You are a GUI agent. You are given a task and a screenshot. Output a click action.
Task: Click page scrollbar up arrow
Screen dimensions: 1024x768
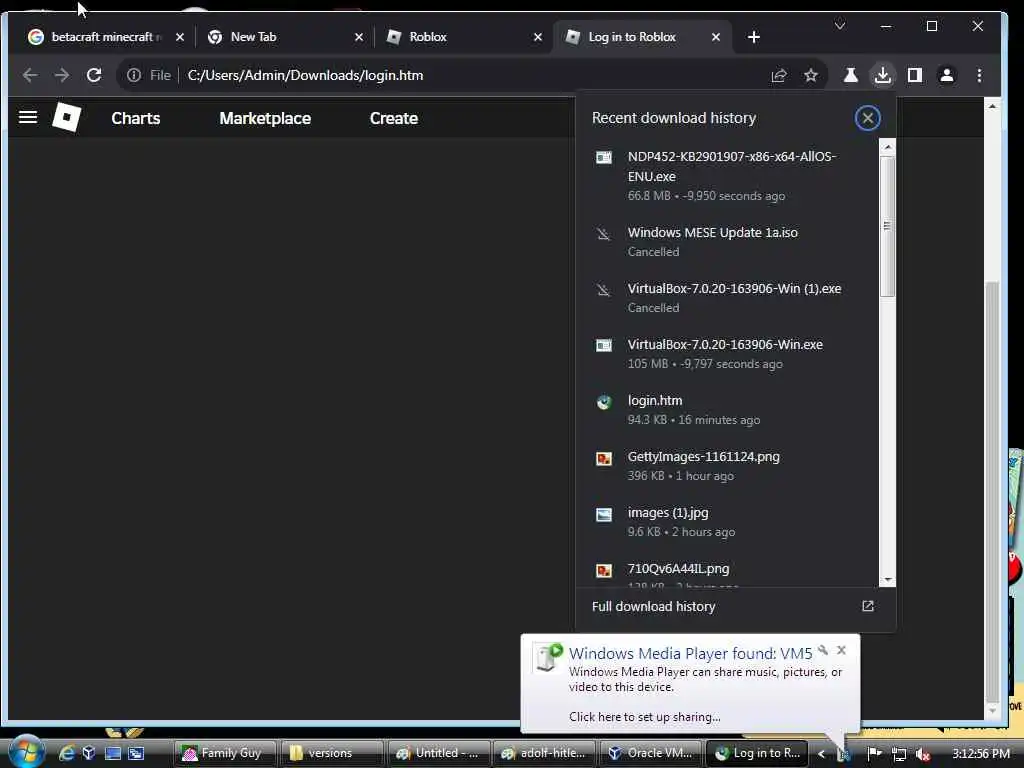(x=992, y=106)
